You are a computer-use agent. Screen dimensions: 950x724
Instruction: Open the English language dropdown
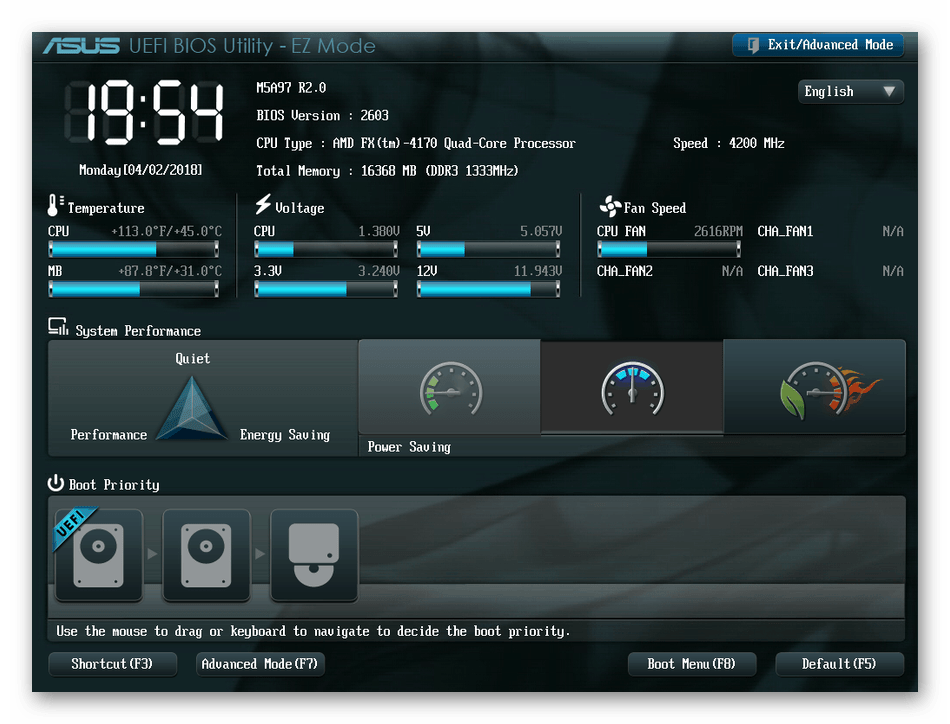851,92
